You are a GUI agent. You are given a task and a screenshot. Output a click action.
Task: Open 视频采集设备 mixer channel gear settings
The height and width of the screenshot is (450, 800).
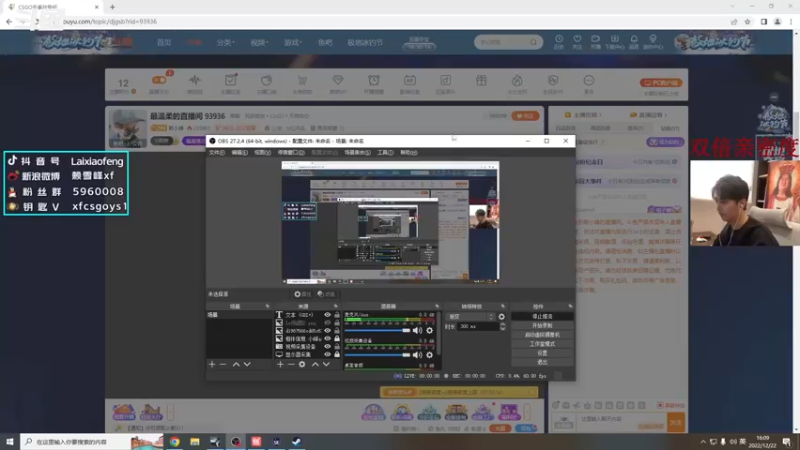pos(430,355)
